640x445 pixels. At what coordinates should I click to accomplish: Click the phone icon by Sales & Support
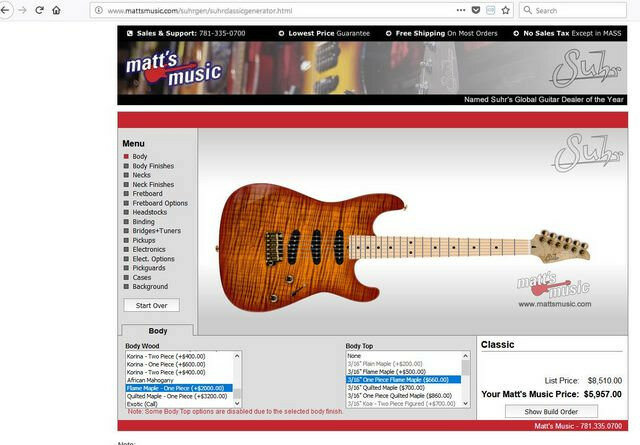click(x=130, y=33)
